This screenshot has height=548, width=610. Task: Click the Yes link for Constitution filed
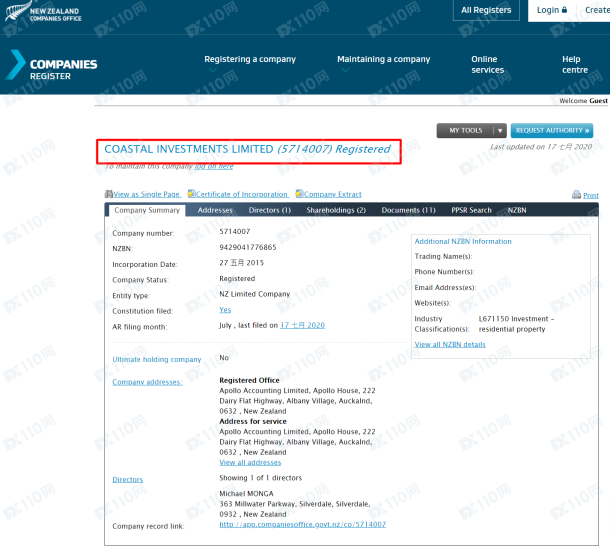click(225, 310)
